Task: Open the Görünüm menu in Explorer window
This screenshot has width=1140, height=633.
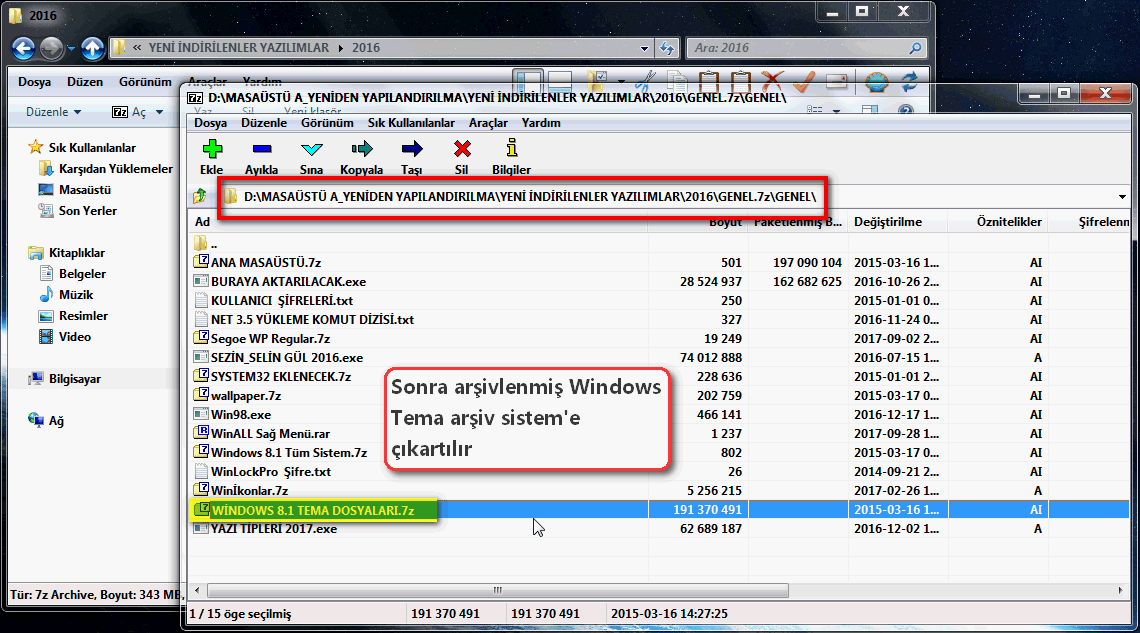Action: pyautogui.click(x=145, y=82)
